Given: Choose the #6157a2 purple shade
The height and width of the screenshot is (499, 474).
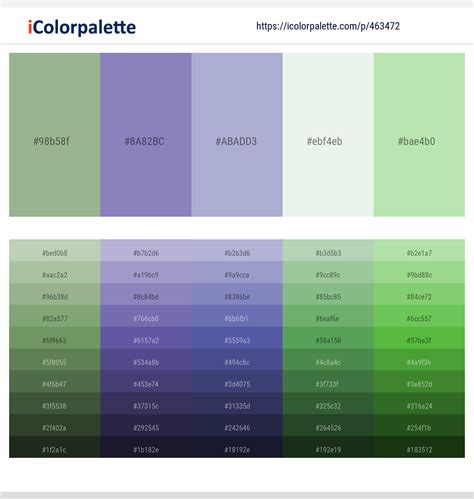Looking at the screenshot, I should (x=146, y=338).
